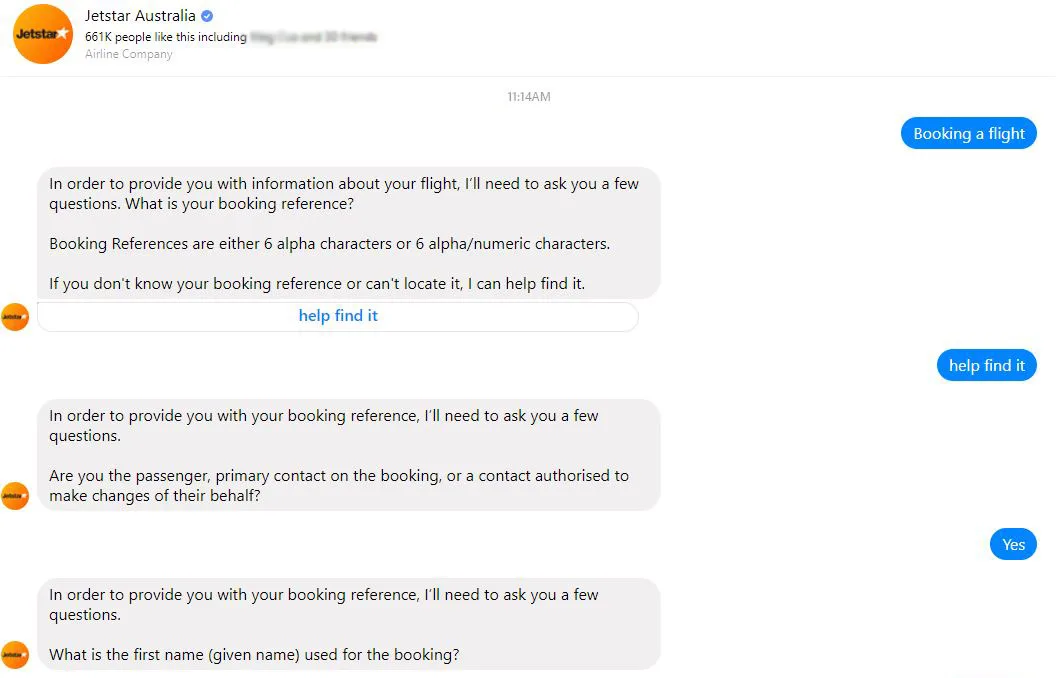Image resolution: width=1064 pixels, height=678 pixels.
Task: Click the make changes of their behalf line
Action: coord(154,495)
